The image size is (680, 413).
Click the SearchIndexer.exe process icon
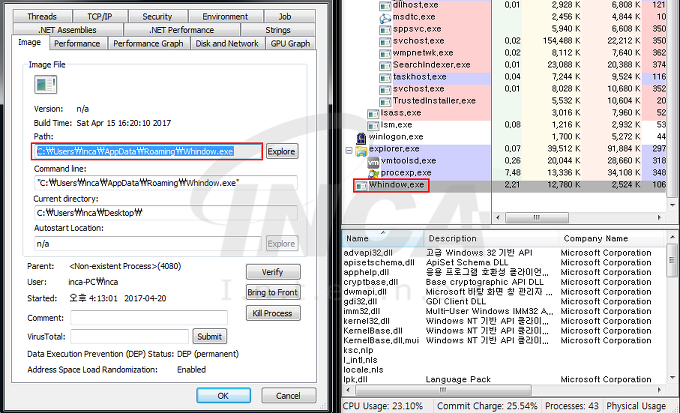385,66
